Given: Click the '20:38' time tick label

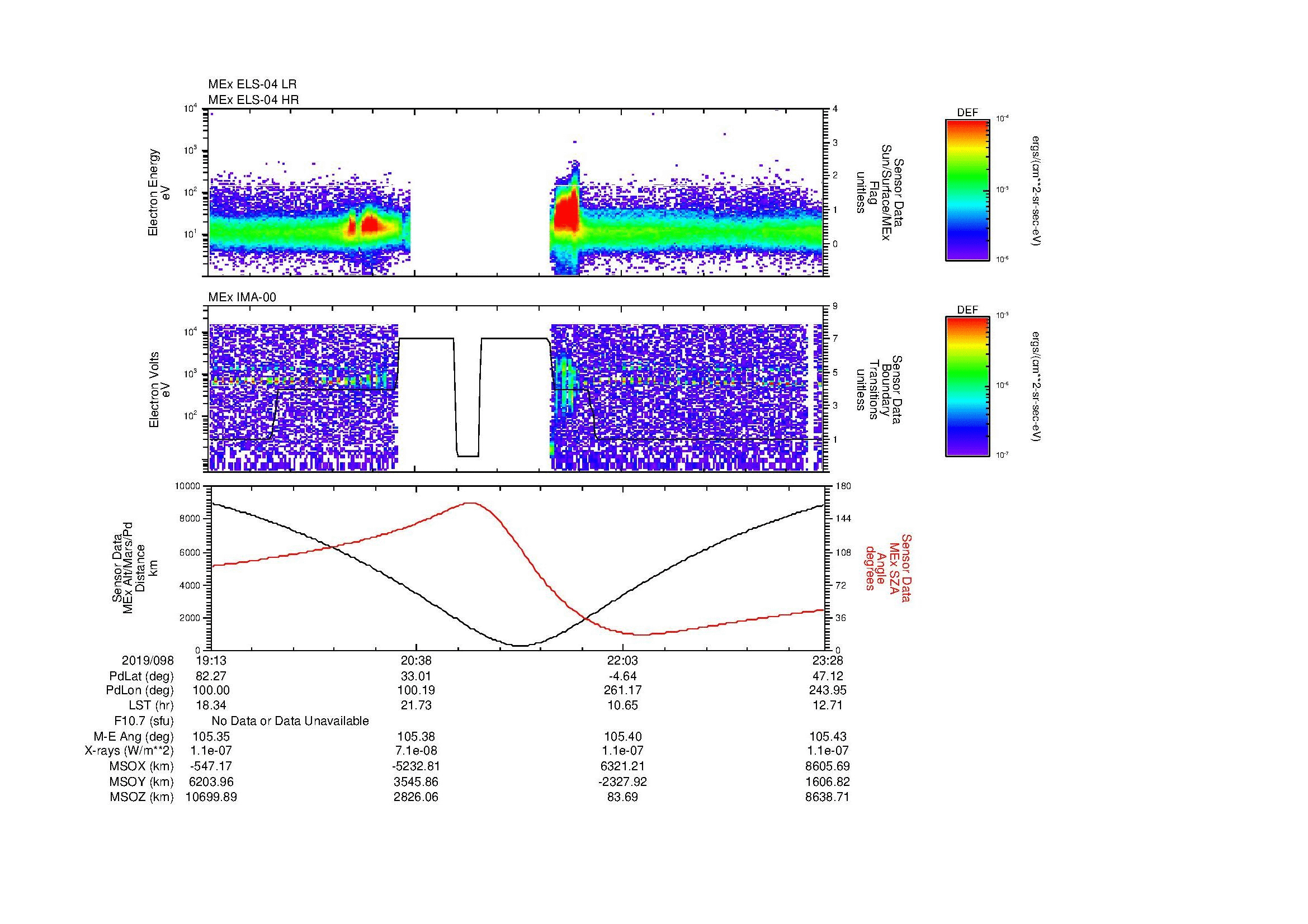Looking at the screenshot, I should tap(417, 660).
